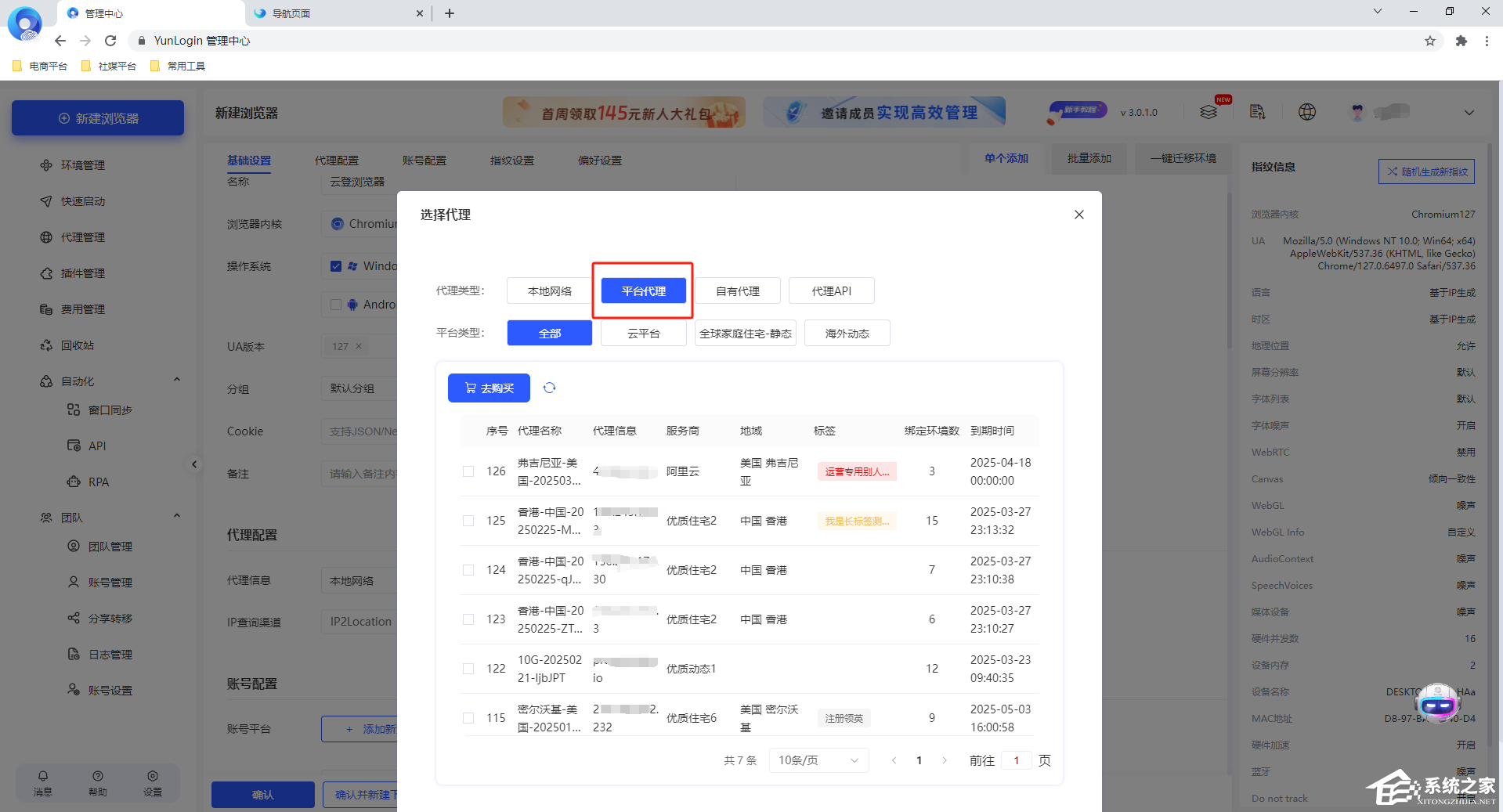Click 随机生成新指纹 to generate new fingerprint
Image resolution: width=1503 pixels, height=812 pixels.
point(1426,171)
